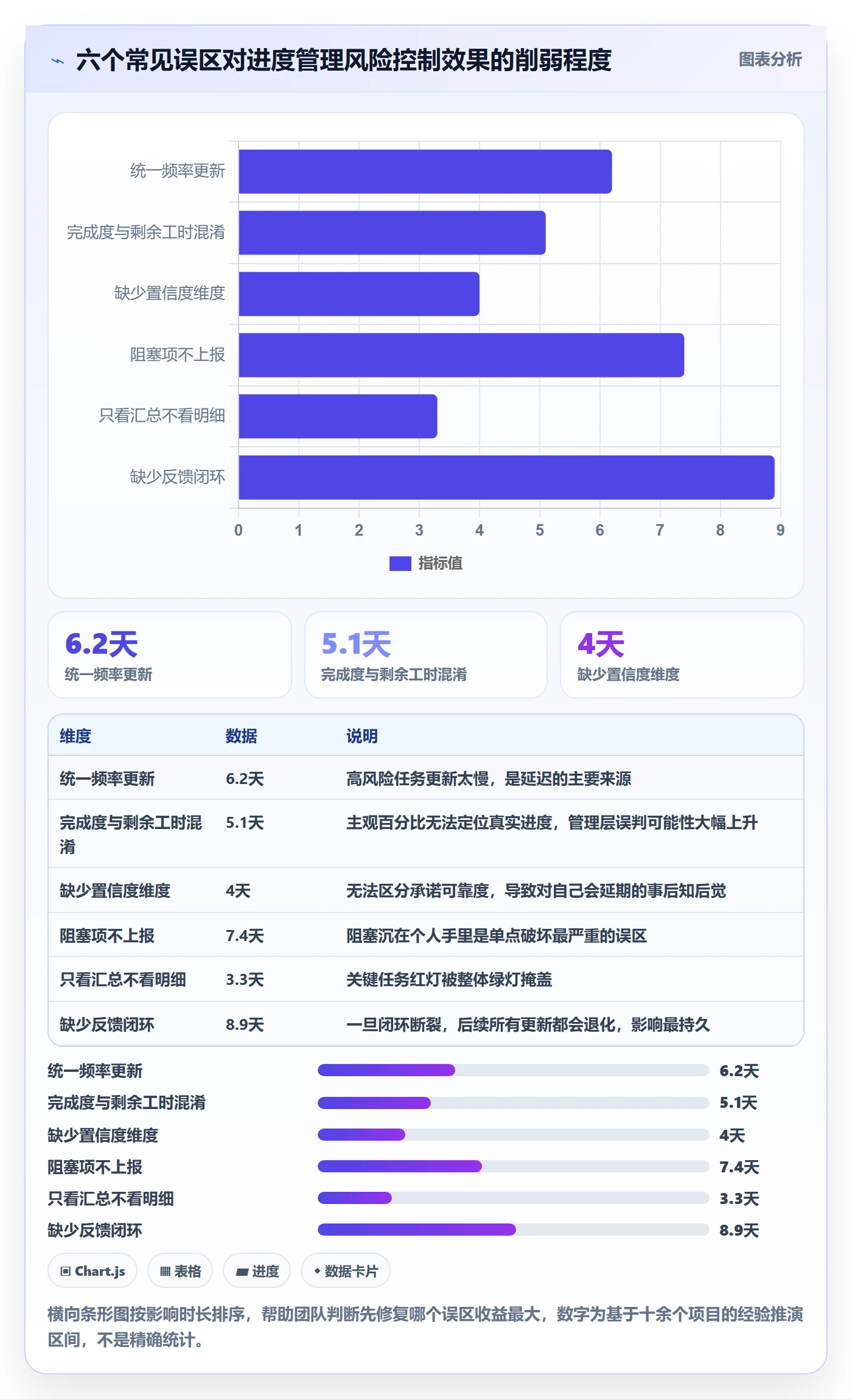Screen dimensions: 852x1400
Task: Open the 5.1天 data card
Action: [x=426, y=655]
